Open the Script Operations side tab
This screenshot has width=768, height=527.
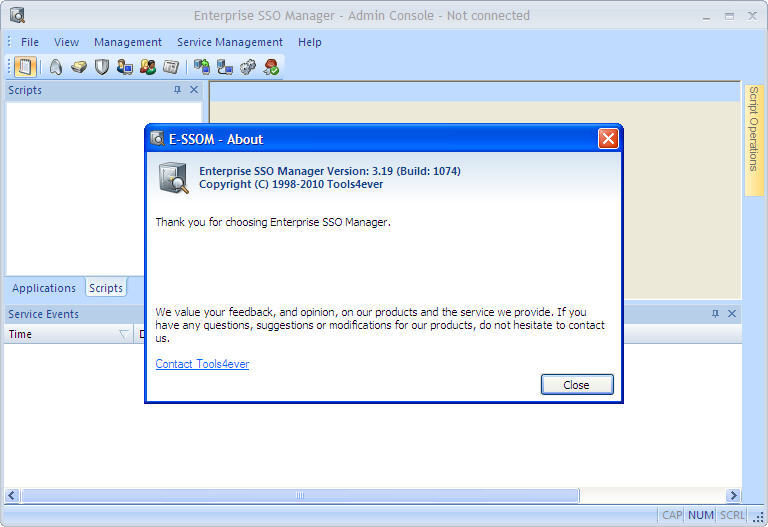[x=754, y=140]
